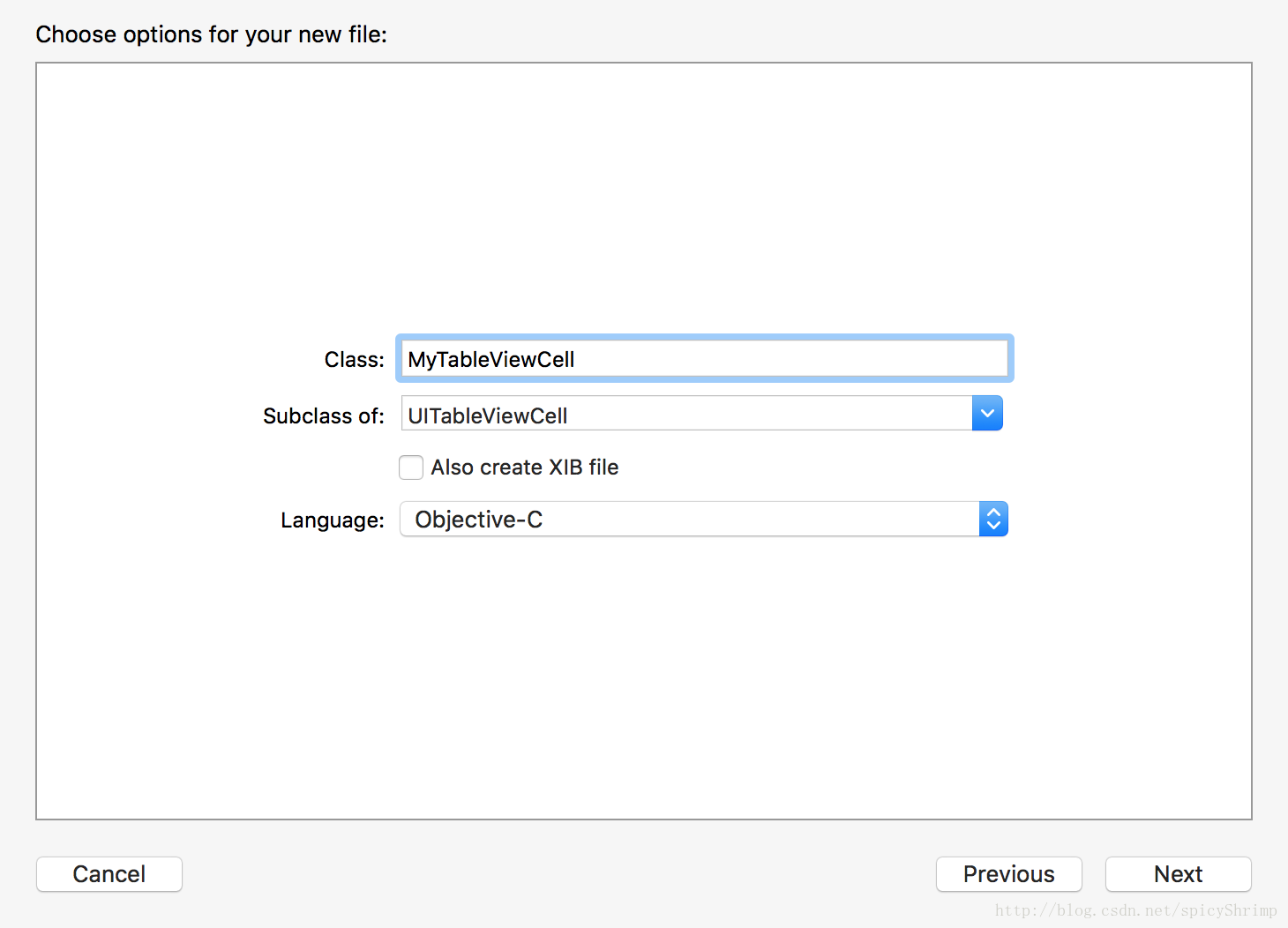Click the "Choose options for your new file" heading
Image resolution: width=1288 pixels, height=928 pixels.
(211, 34)
